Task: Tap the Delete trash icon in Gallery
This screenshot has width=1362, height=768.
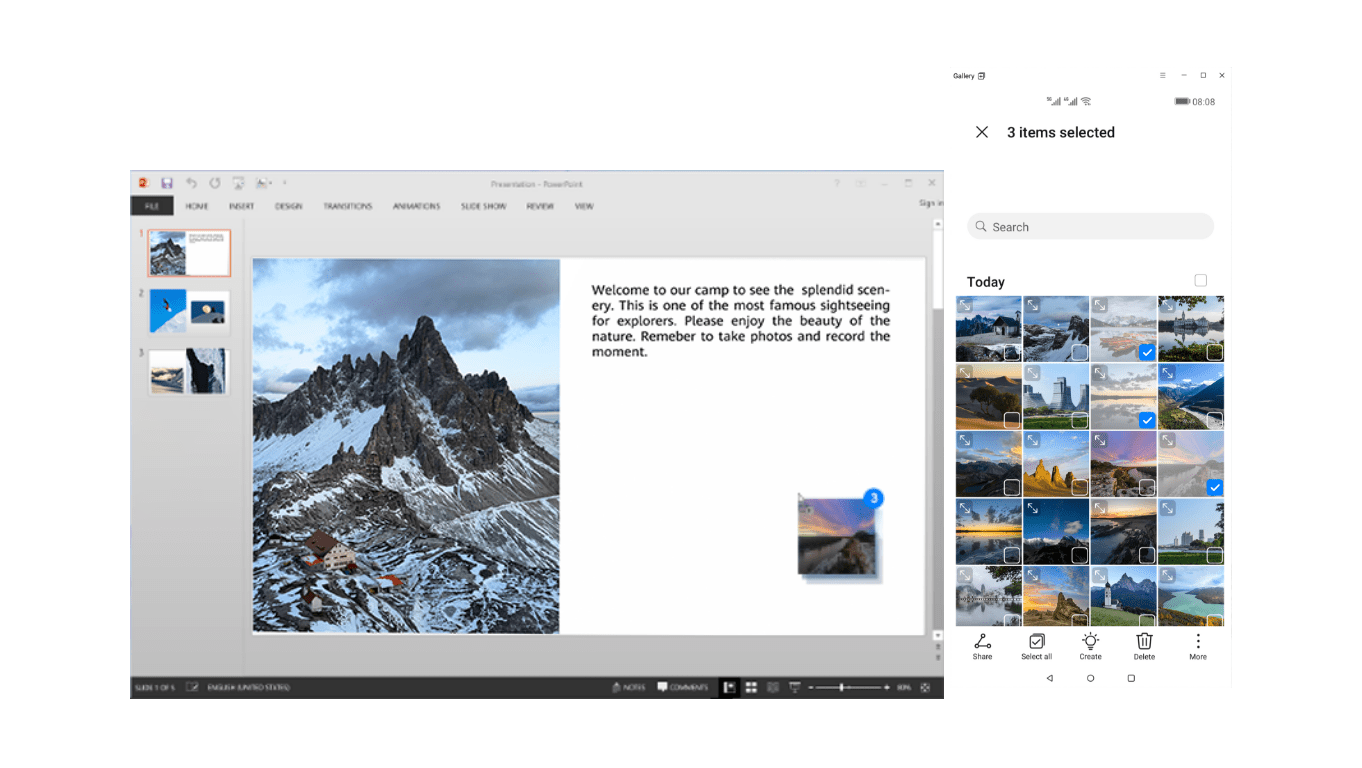Action: tap(1144, 646)
